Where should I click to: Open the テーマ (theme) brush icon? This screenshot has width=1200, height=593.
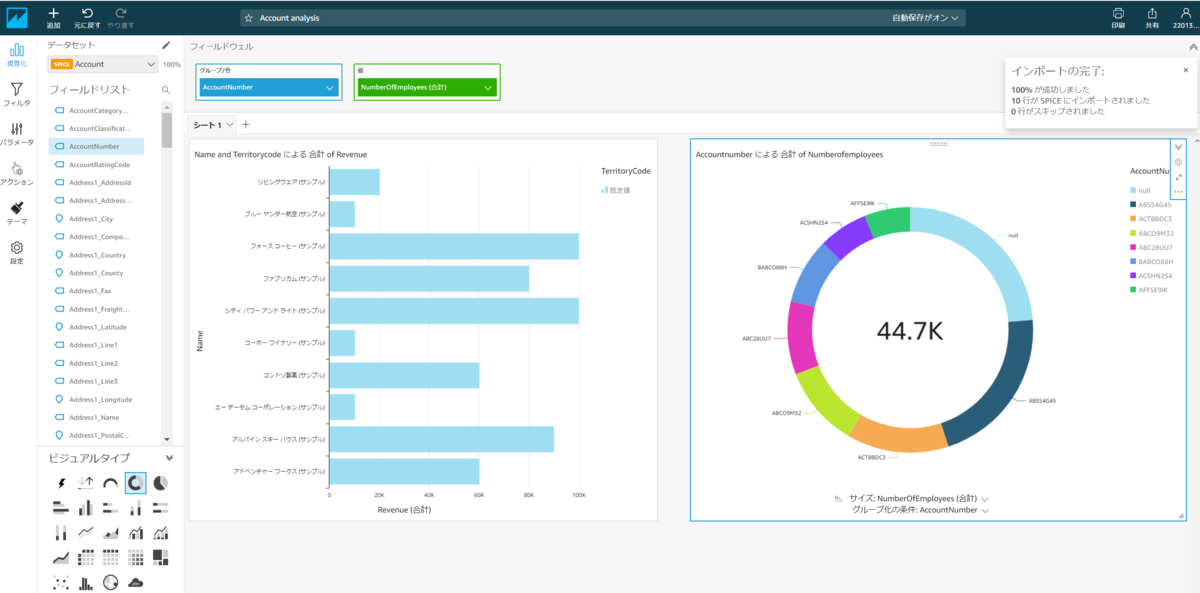point(17,213)
